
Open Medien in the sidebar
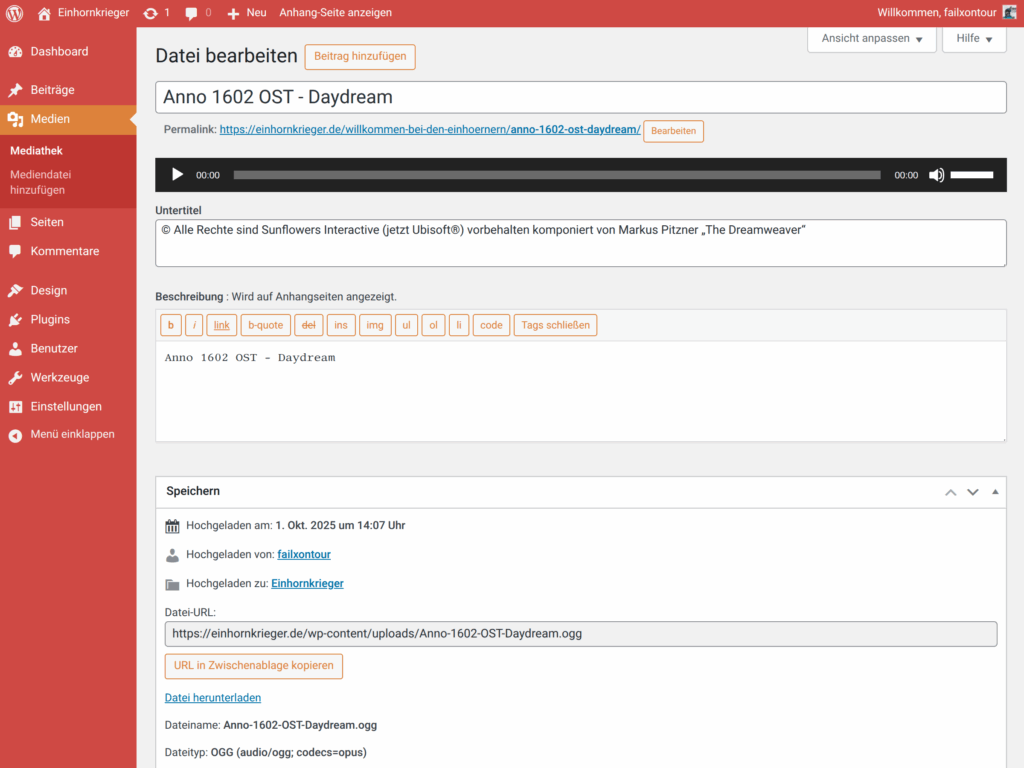pos(68,119)
